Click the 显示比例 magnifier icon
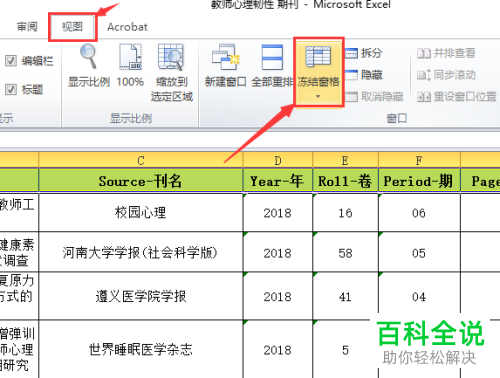The width and height of the screenshot is (500, 378). click(x=89, y=57)
